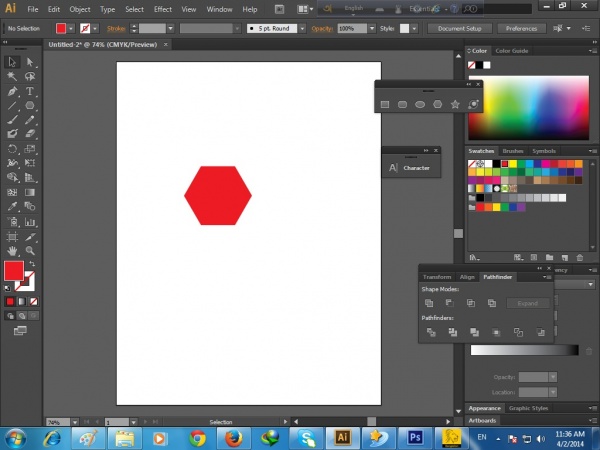
Task: Open the Opacity dropdown in control bar
Action: coord(372,29)
